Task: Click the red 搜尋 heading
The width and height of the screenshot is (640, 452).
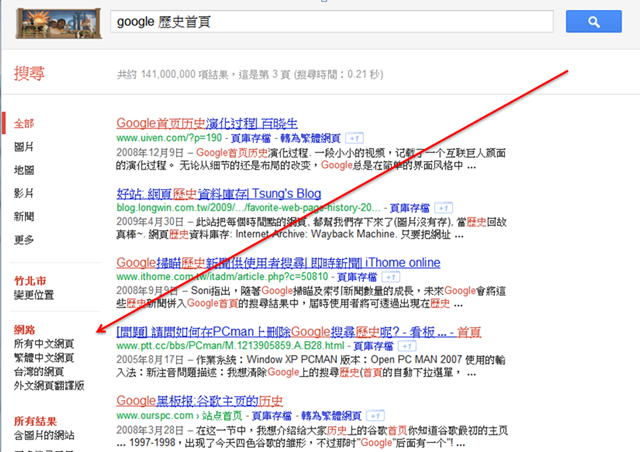Action: (29, 73)
